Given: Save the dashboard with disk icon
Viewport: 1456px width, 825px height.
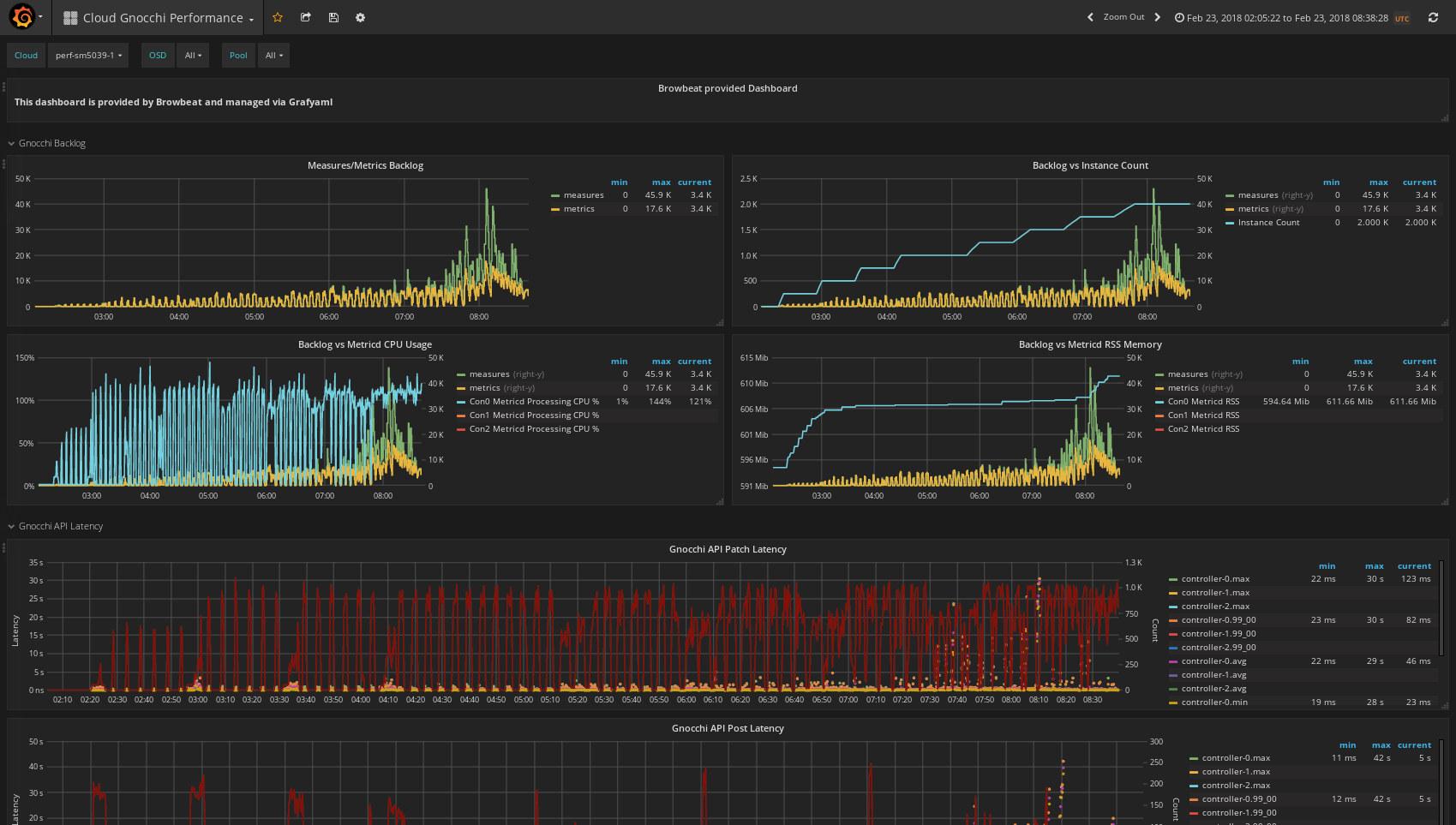Looking at the screenshot, I should [333, 17].
